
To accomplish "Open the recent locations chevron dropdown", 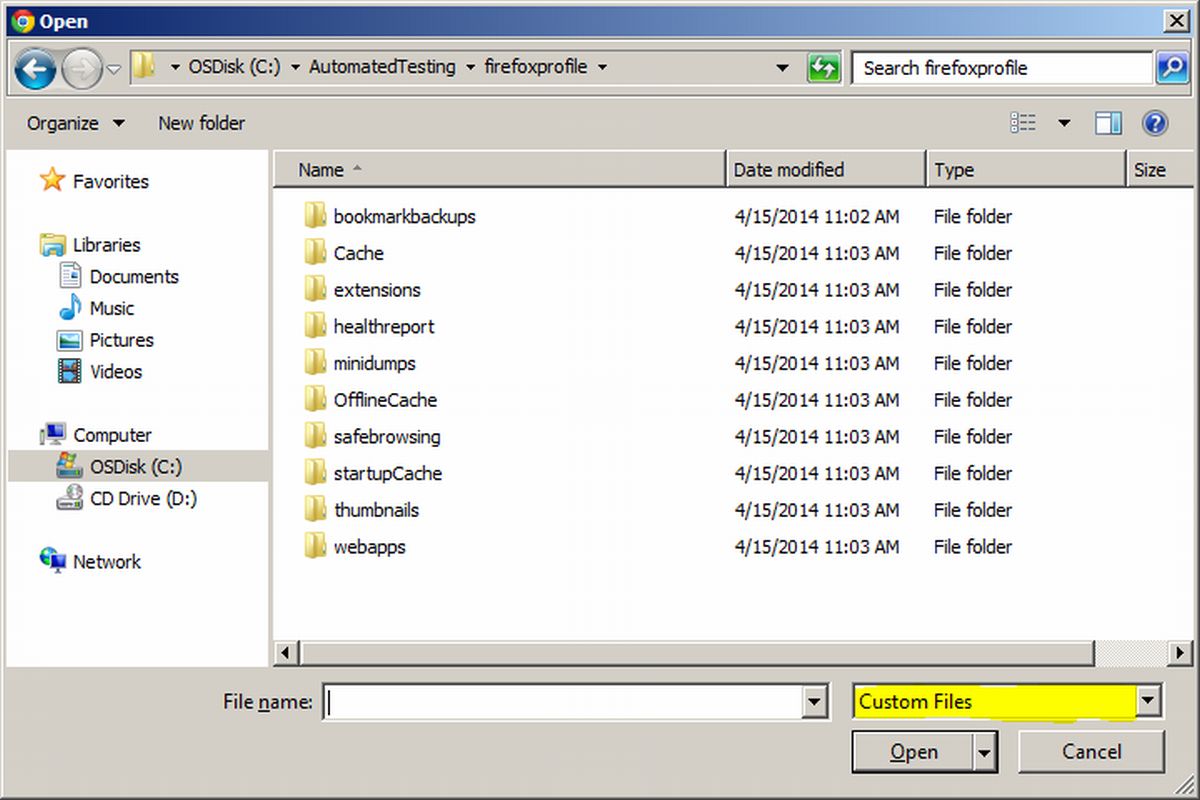I will (x=113, y=68).
